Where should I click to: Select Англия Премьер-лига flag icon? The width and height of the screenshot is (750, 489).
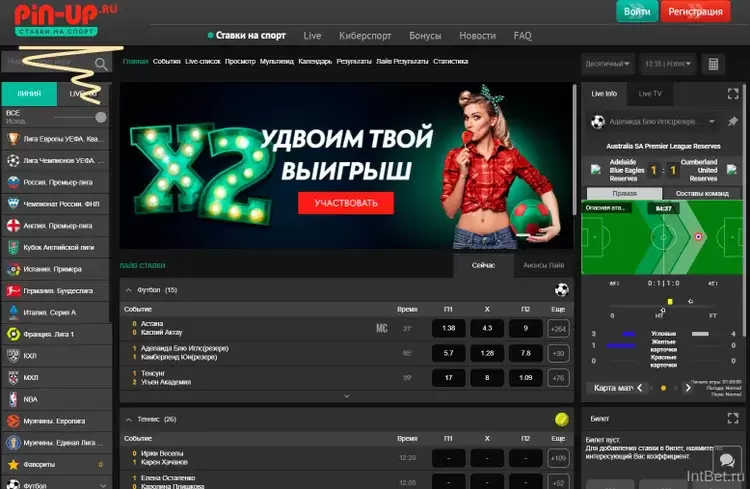click(x=13, y=225)
